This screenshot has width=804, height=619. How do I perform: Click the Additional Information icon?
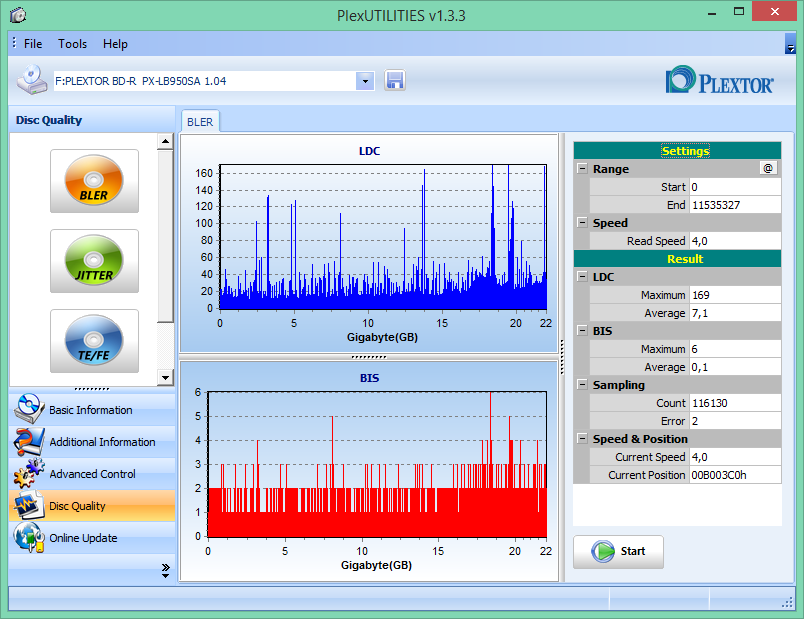[x=29, y=442]
